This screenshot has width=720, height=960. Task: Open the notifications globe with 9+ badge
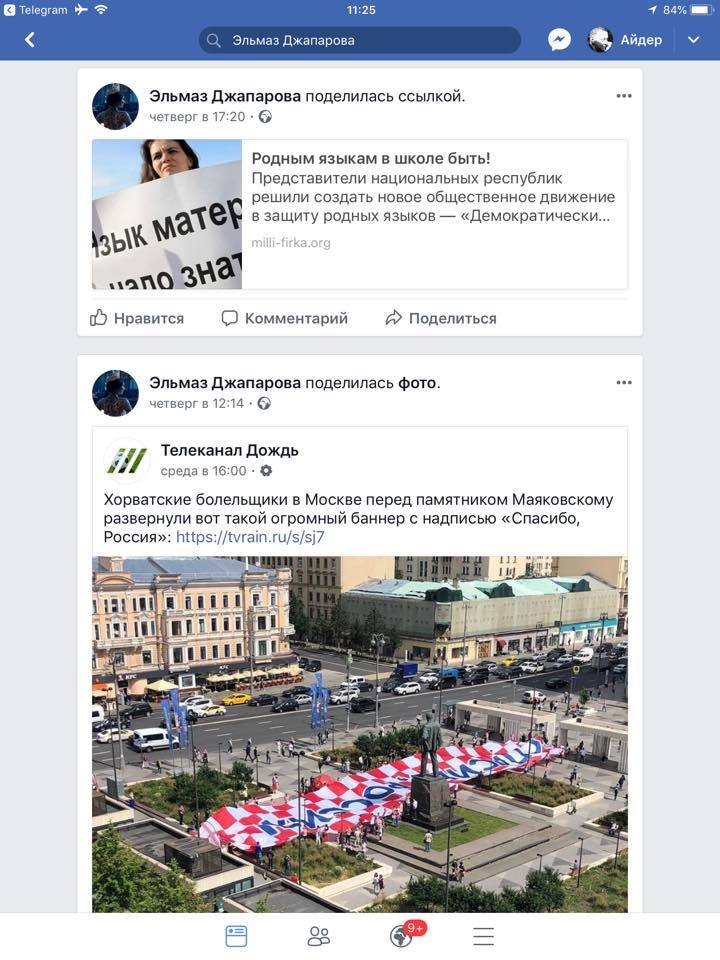(x=404, y=935)
